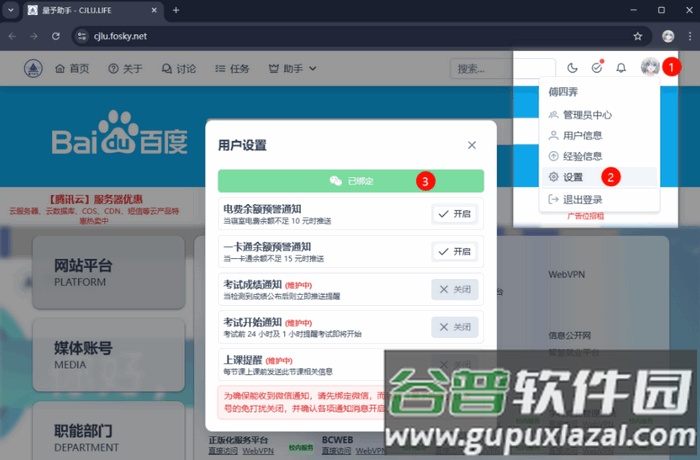The width and height of the screenshot is (700, 460).
Task: Select 设置 from the user menu
Action: 573,177
